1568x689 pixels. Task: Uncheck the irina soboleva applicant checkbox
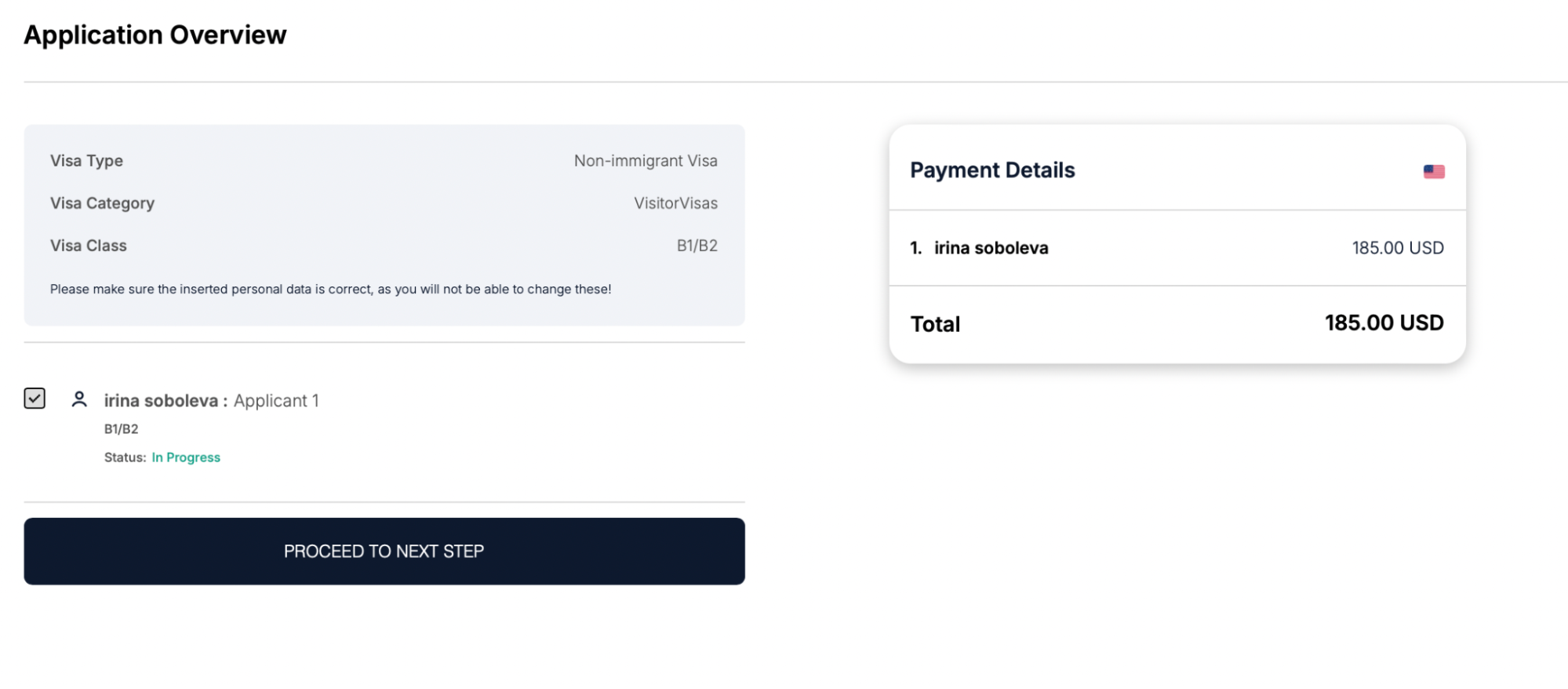click(x=35, y=399)
